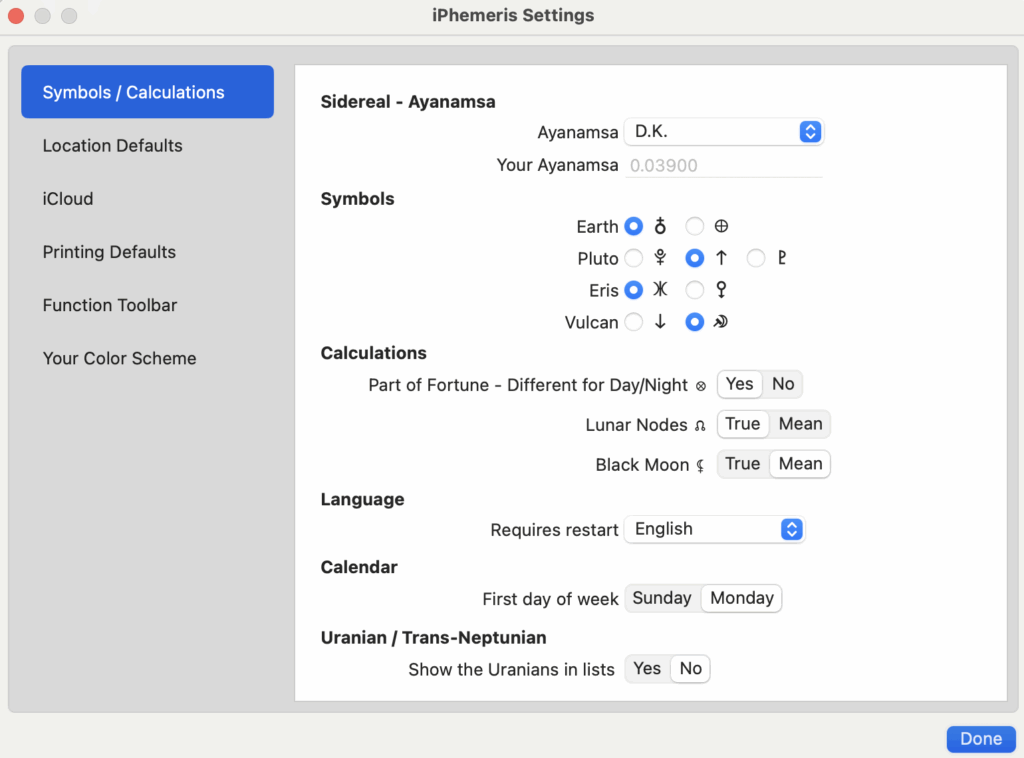Open the Location Defaults settings section
1024x758 pixels.
tap(113, 146)
